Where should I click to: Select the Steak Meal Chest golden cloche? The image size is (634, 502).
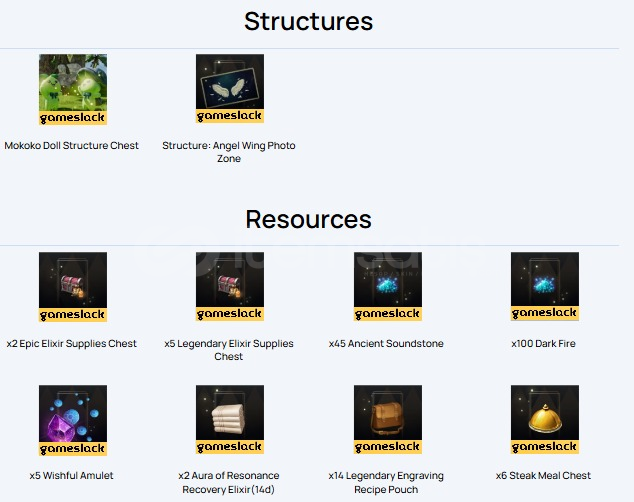[x=545, y=419]
